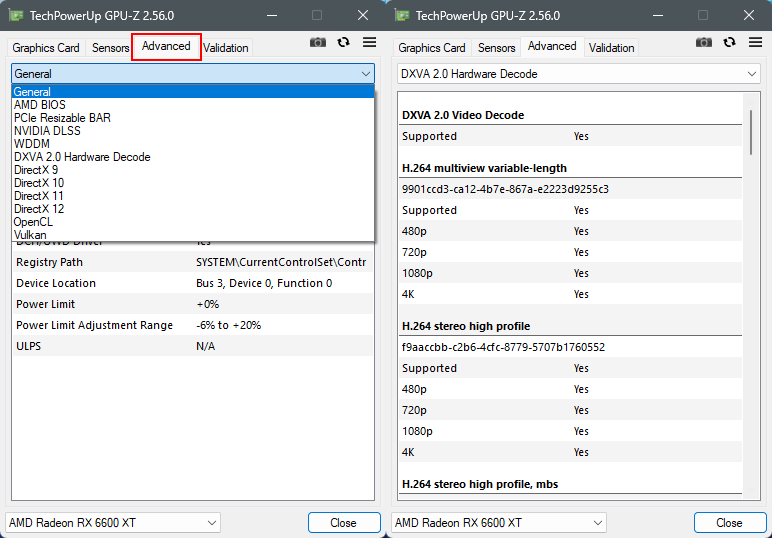This screenshot has height=538, width=772.
Task: Open hamburger menu in left GPU-Z window
Action: point(369,42)
